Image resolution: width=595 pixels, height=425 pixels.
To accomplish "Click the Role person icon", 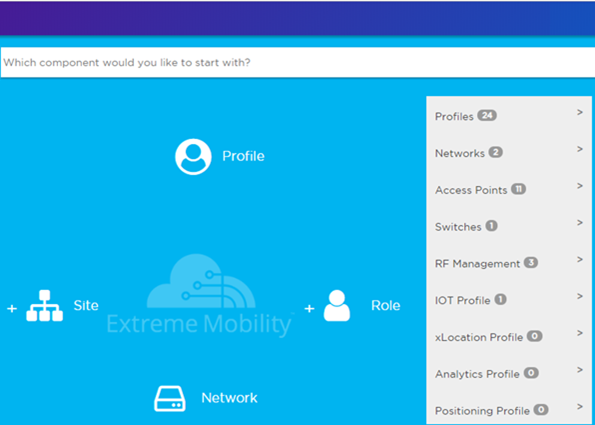I will point(337,305).
